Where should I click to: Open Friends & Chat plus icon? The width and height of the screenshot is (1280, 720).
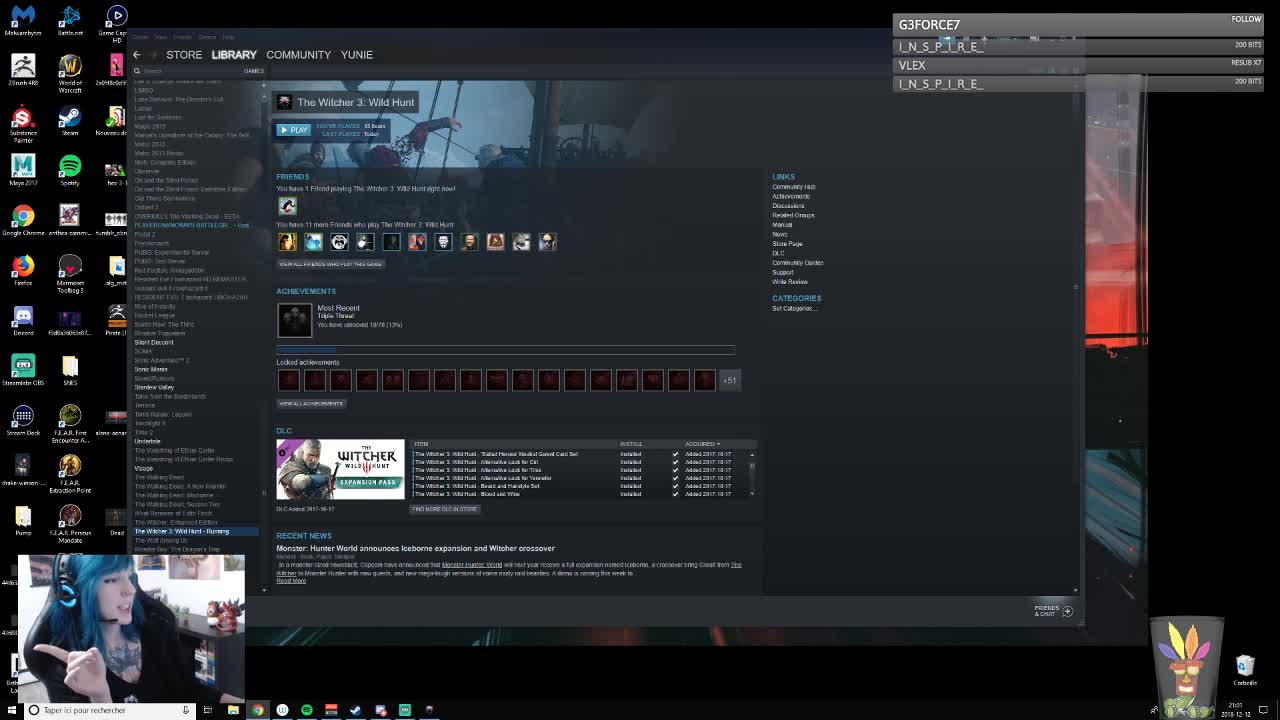1067,611
